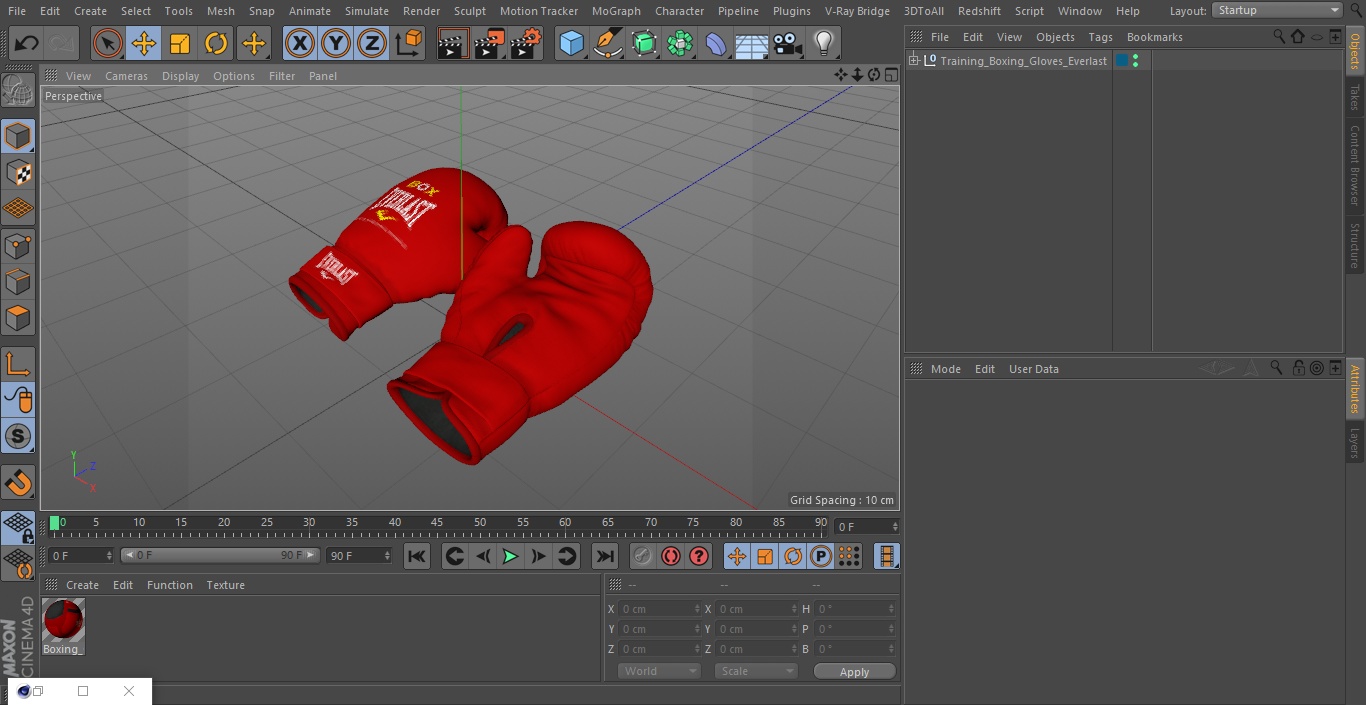Toggle the Attributes lock icon
Screen dimensions: 1366x705
(1298, 368)
